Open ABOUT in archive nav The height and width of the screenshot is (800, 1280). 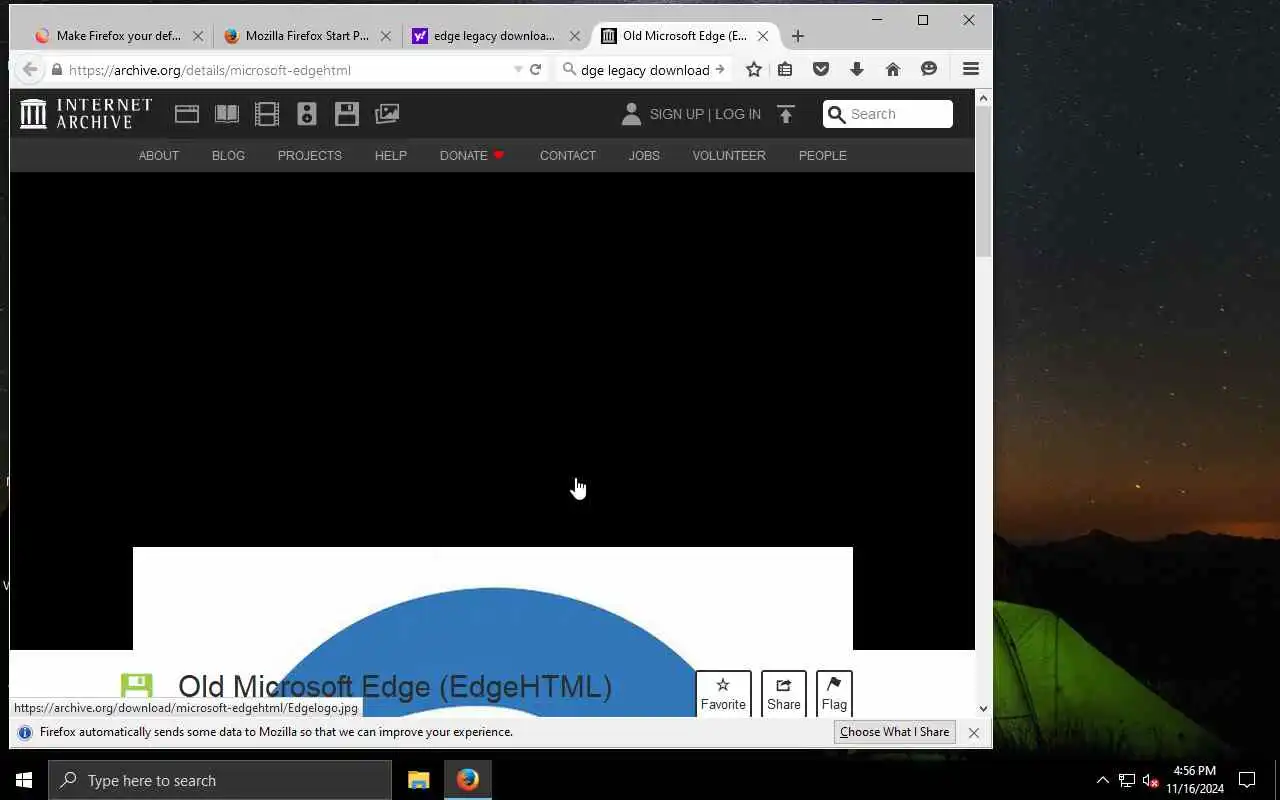(159, 156)
